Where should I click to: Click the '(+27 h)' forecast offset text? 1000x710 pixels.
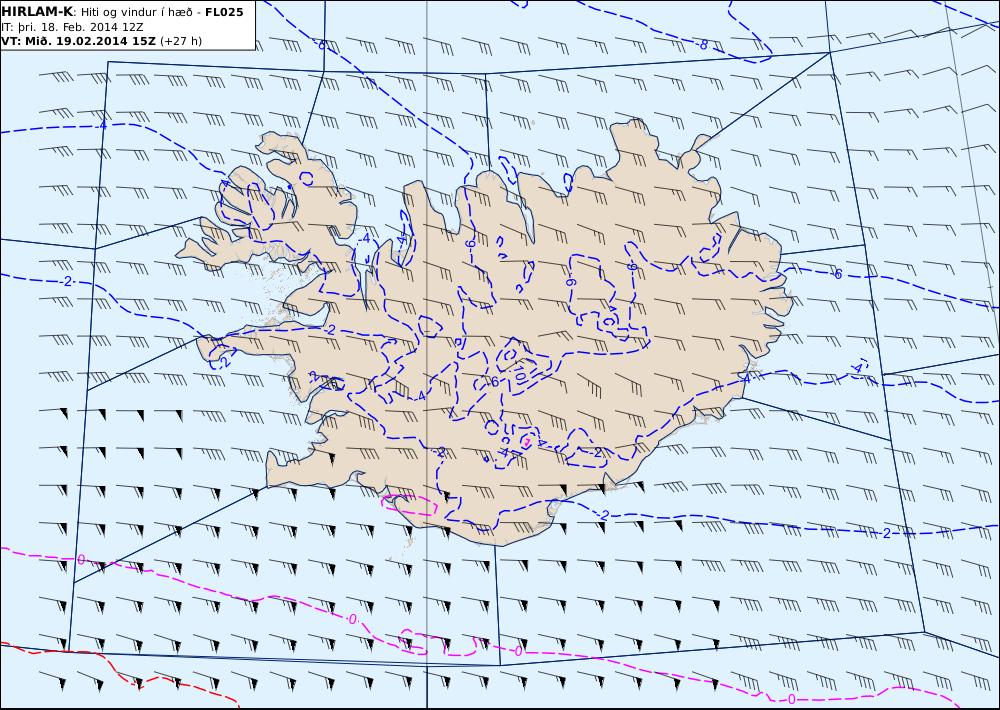pos(180,41)
